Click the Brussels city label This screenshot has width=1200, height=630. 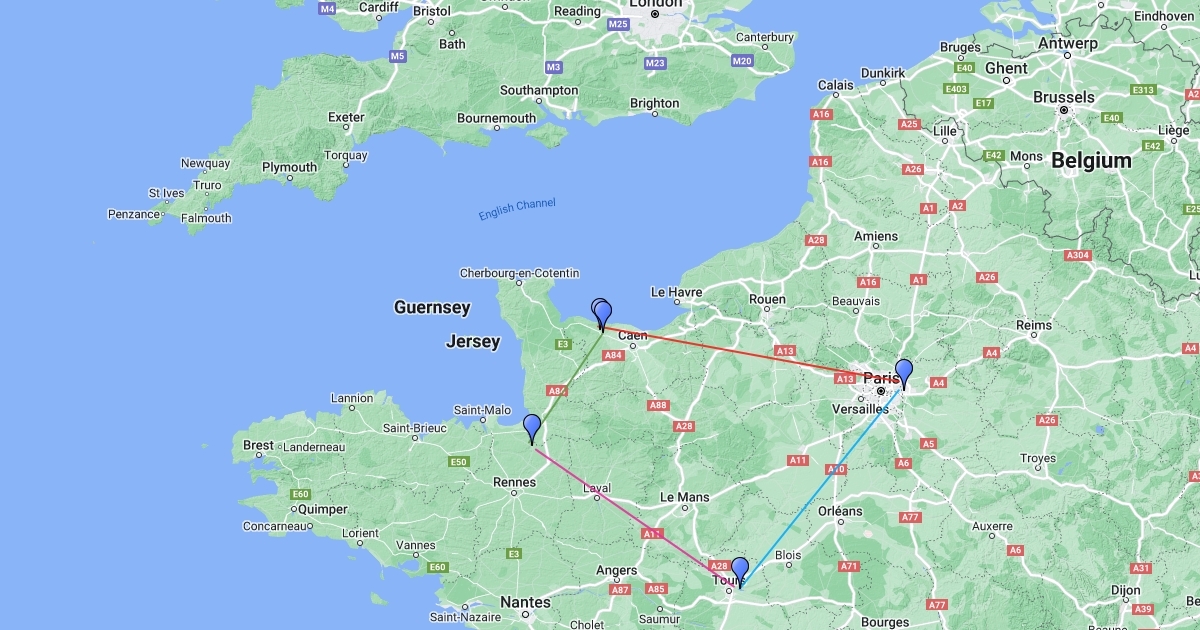point(1064,97)
